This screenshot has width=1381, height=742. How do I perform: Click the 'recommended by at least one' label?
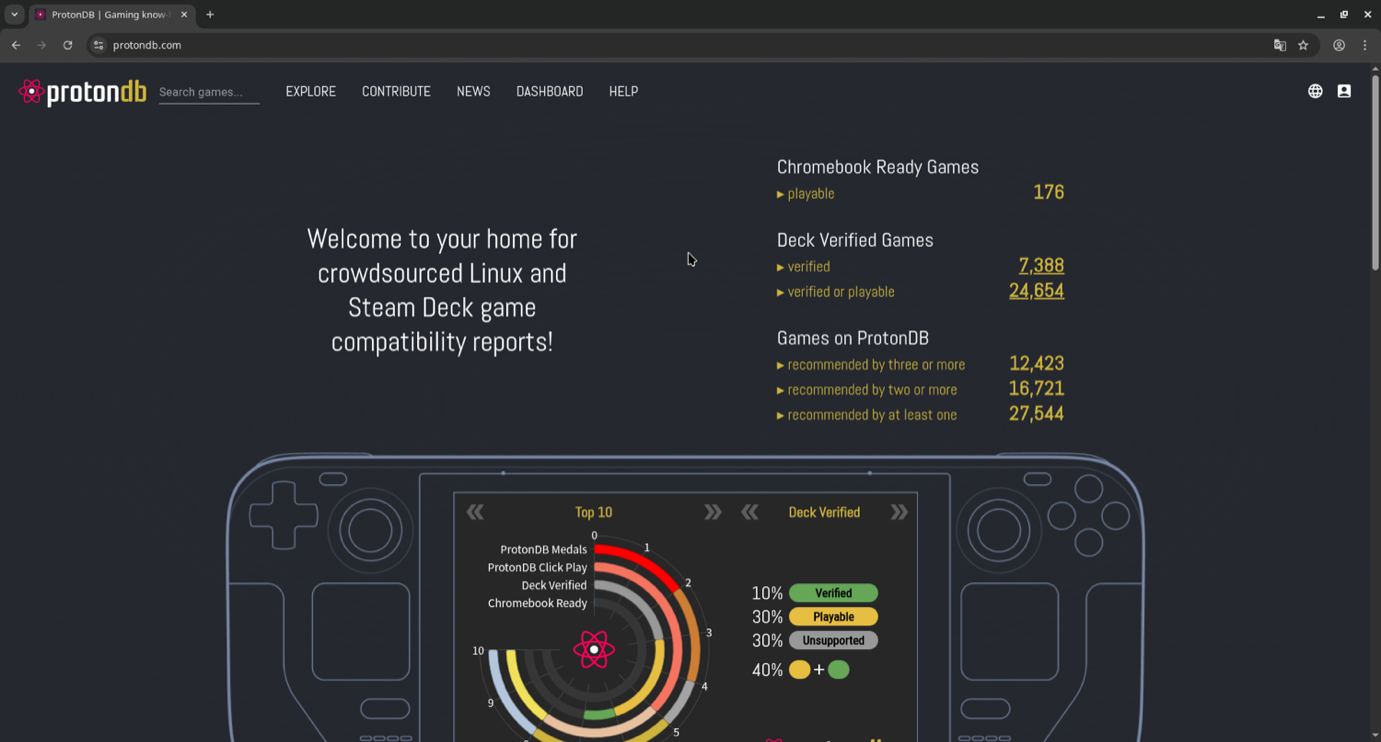pos(872,415)
